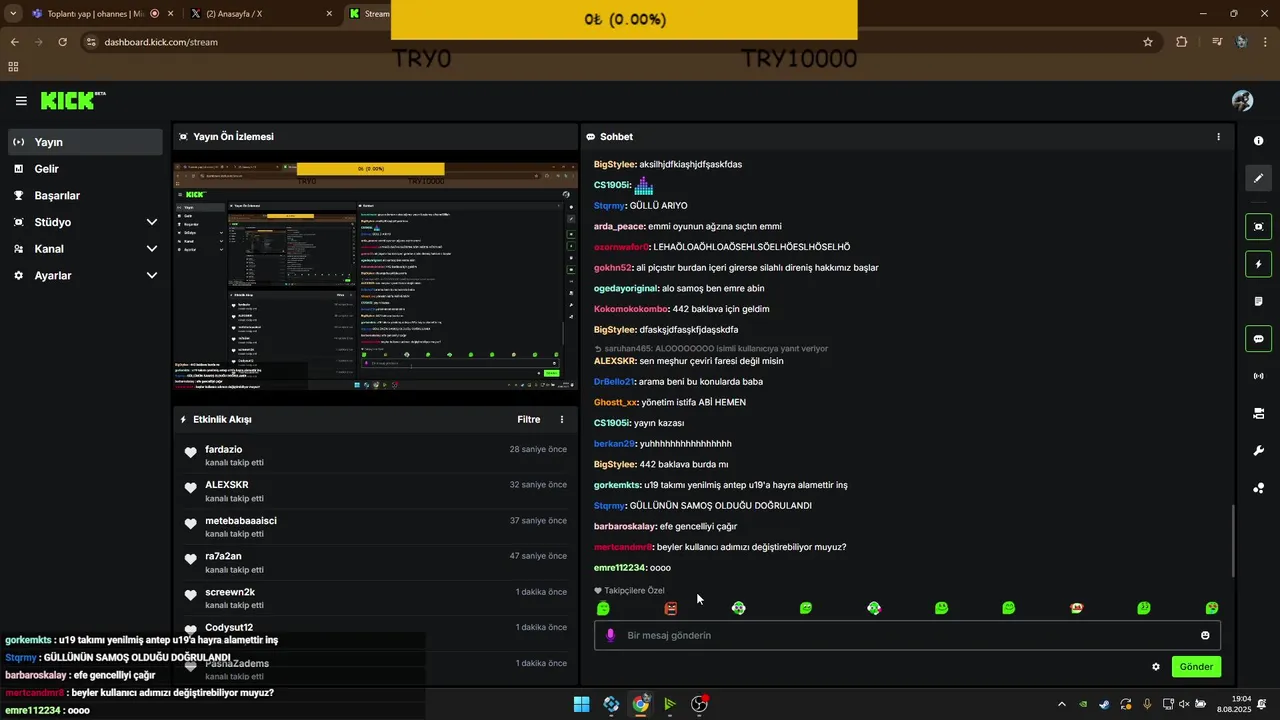Pick the last emote at the row's right end
Viewport: 1280px width, 720px height.
[x=1212, y=608]
